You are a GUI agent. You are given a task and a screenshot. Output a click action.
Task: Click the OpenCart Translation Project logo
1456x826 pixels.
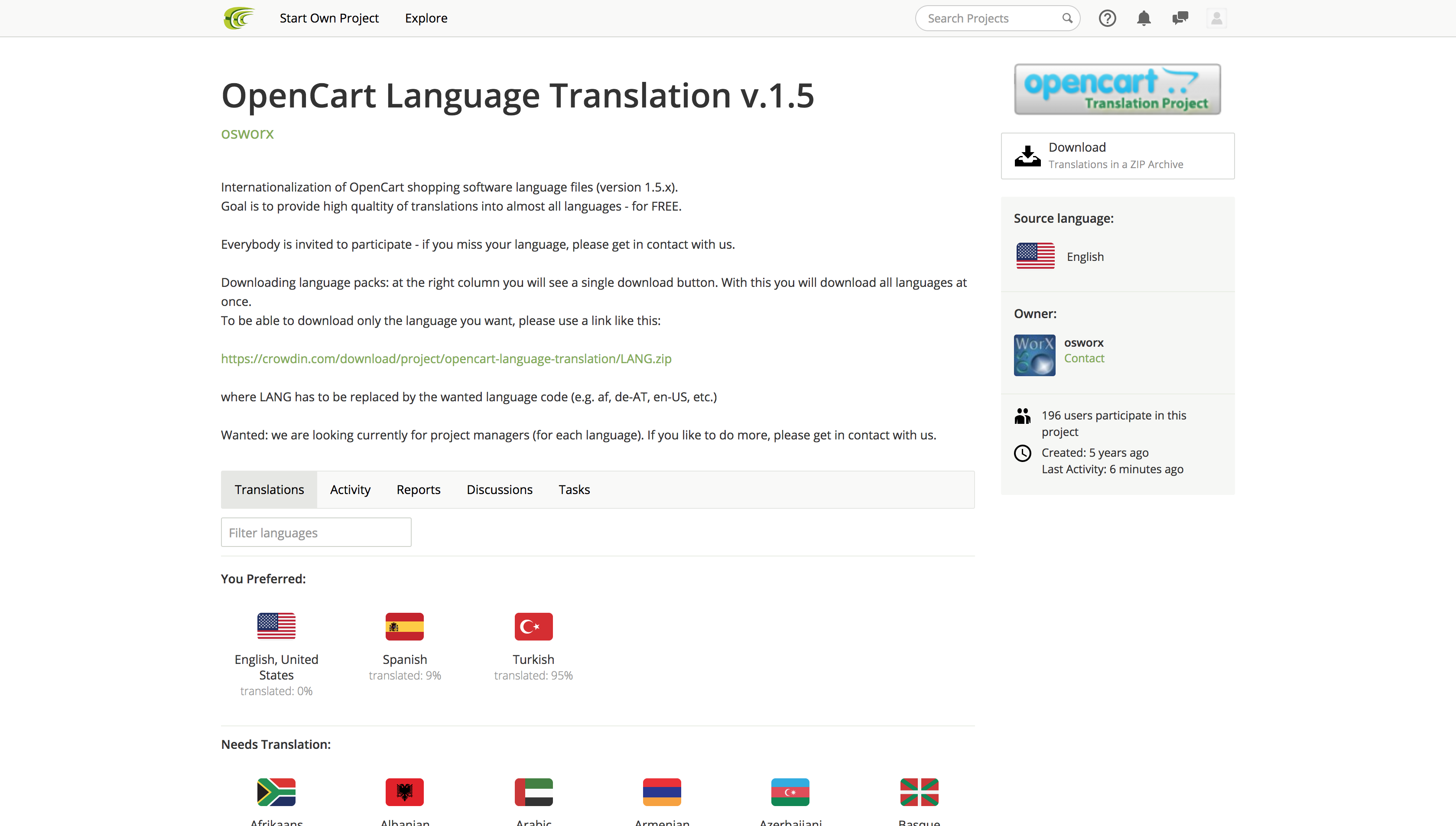[x=1118, y=89]
